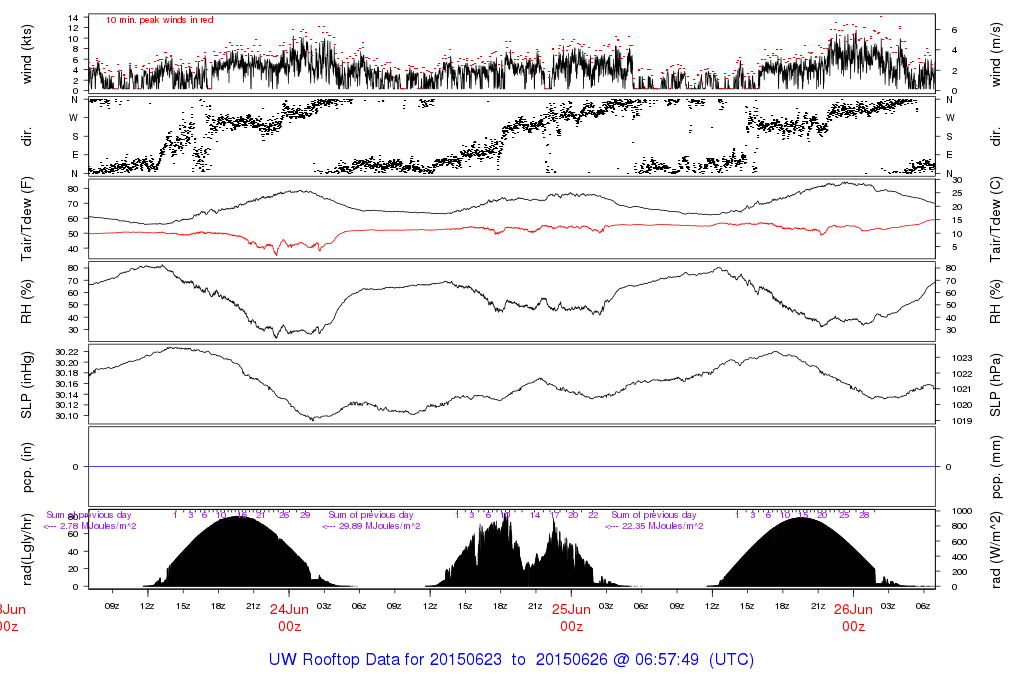Click the '24Jun 00z' date marker
This screenshot has width=1024, height=700.
289,618
